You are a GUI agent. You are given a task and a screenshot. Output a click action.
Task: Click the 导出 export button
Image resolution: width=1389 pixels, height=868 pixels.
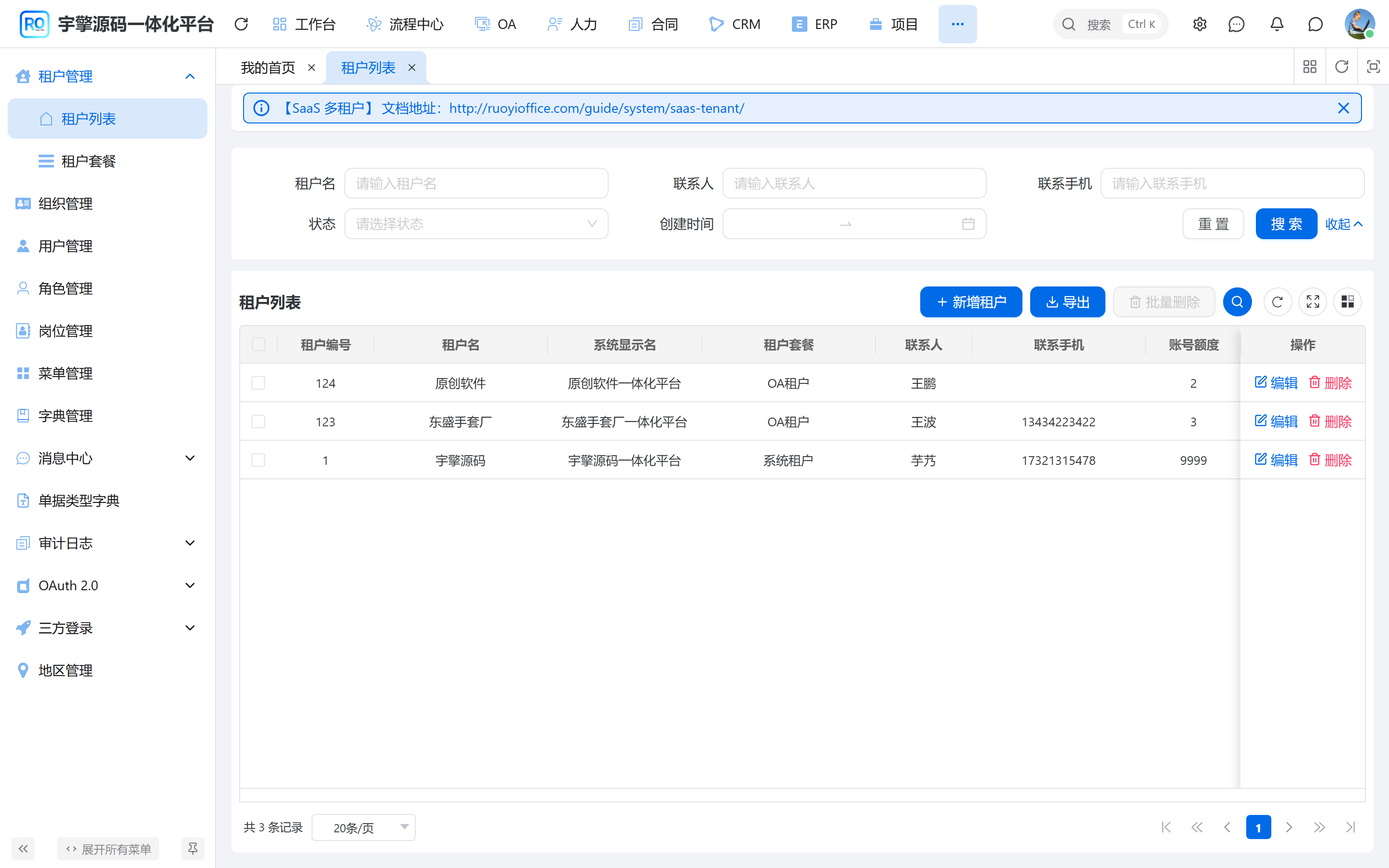click(x=1068, y=302)
